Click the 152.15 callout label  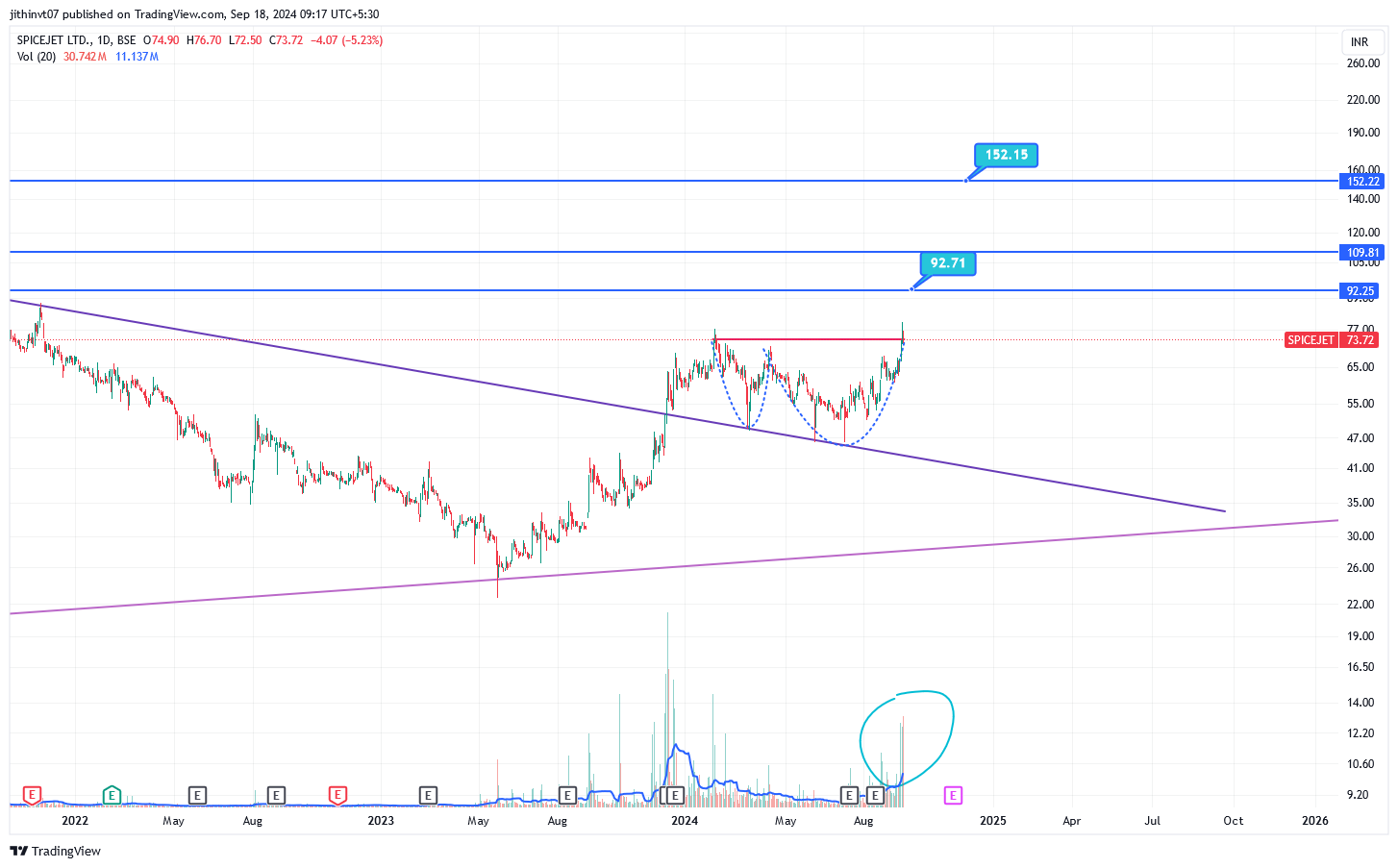coord(1007,155)
